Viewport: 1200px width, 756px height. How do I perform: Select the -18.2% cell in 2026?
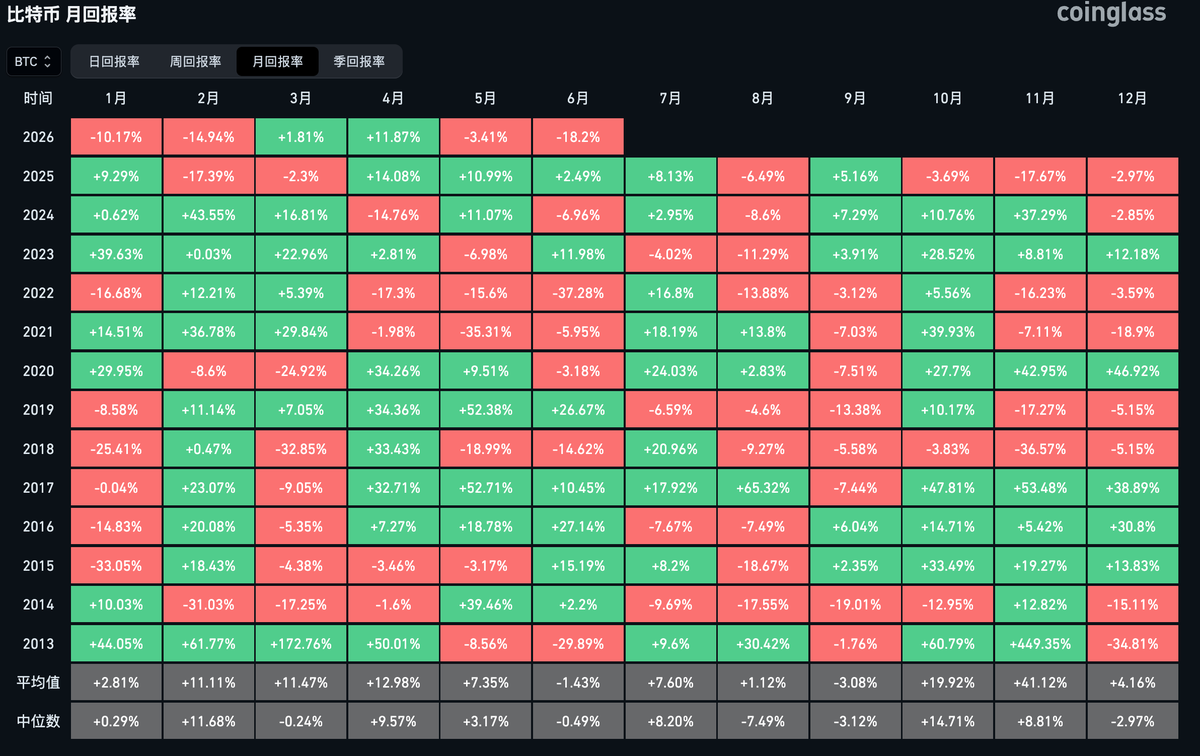coord(578,137)
